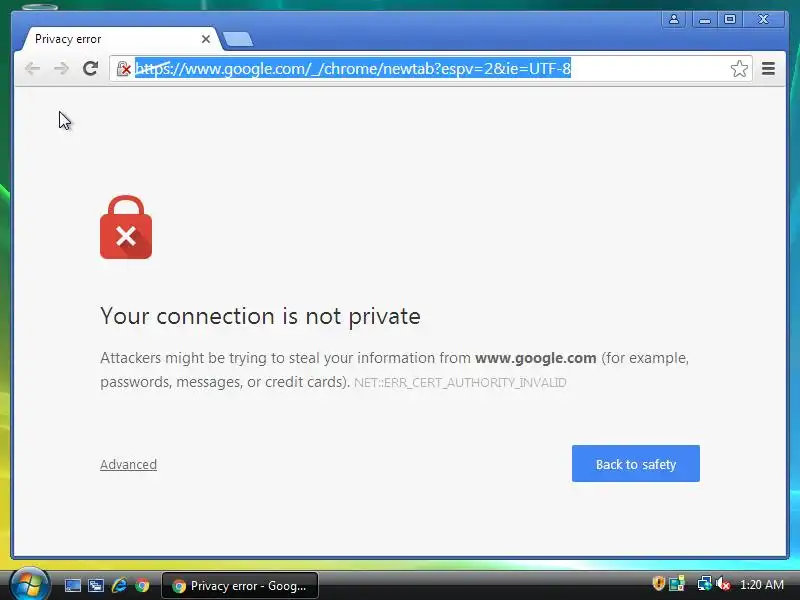Click Show Desktop in quick launch
The width and height of the screenshot is (800, 600).
point(72,585)
